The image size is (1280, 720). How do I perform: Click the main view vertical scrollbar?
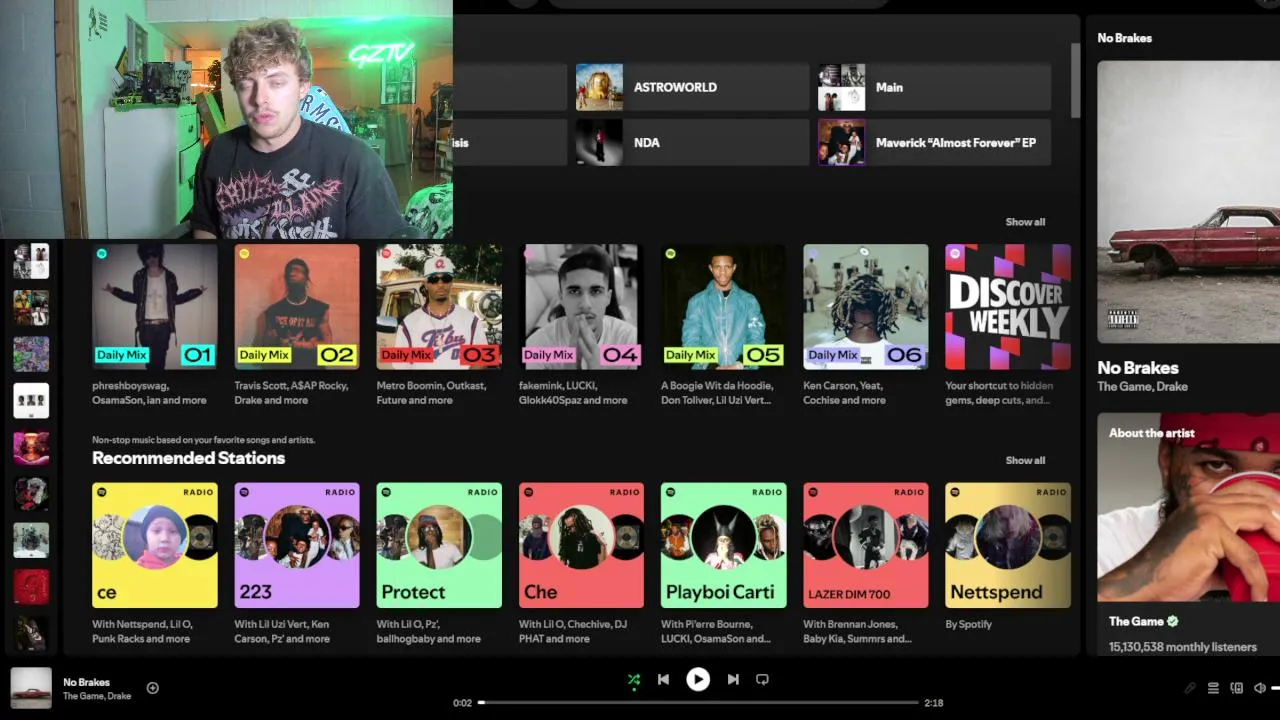coord(1076,80)
